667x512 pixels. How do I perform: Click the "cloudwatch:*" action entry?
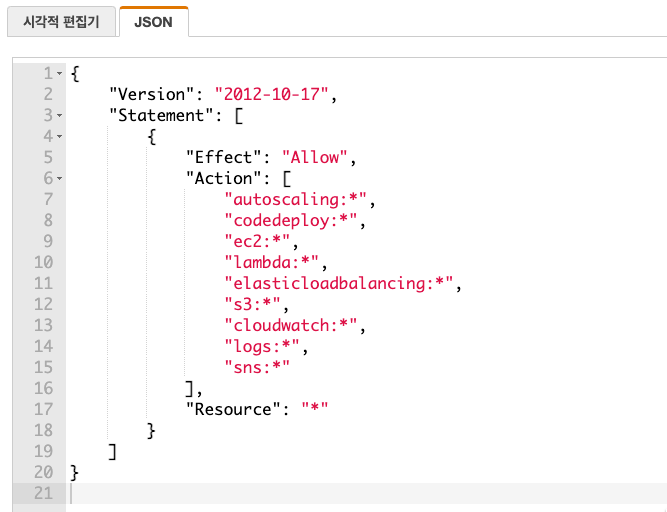[291, 325]
